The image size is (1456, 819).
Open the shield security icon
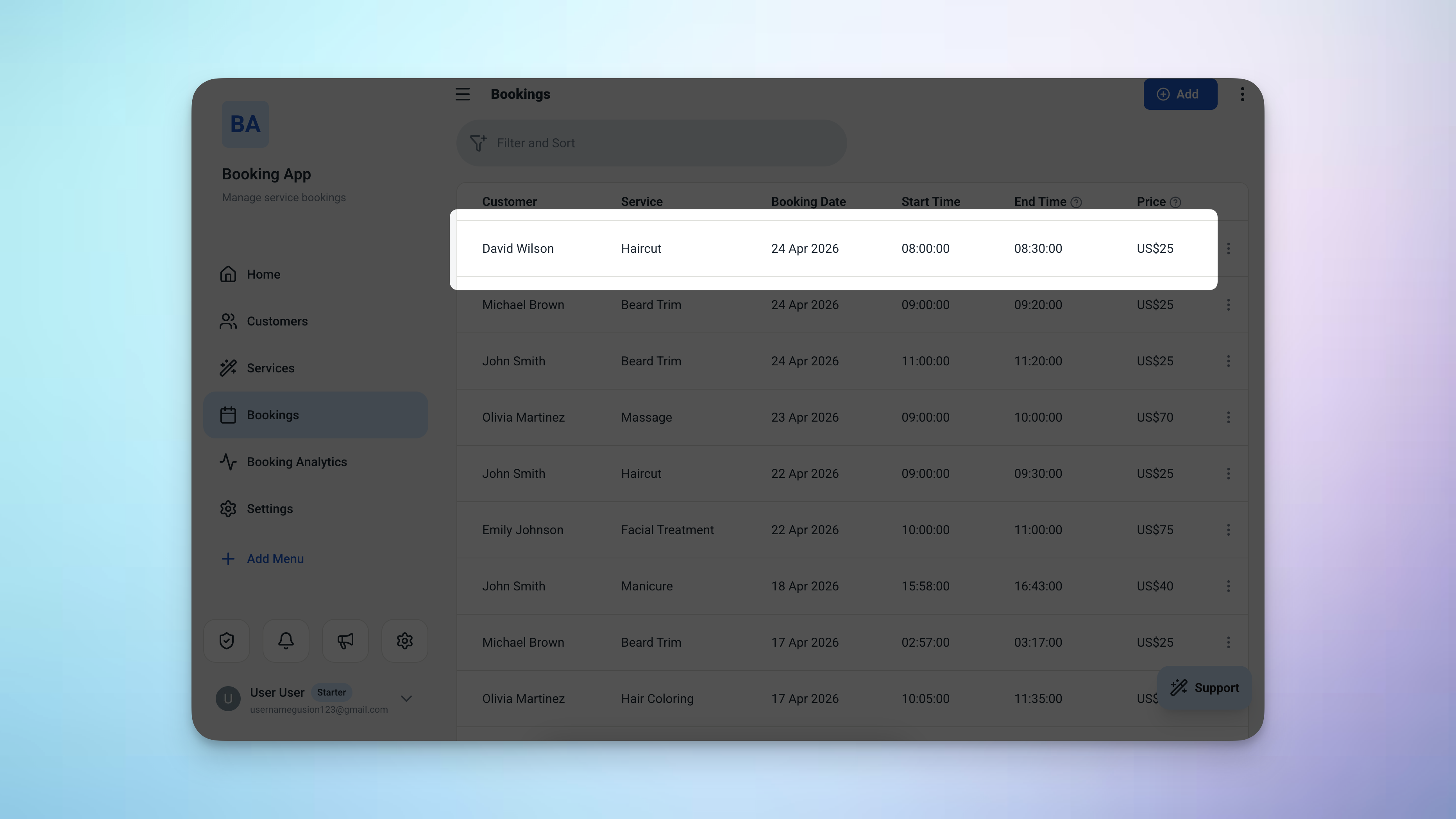[x=227, y=641]
